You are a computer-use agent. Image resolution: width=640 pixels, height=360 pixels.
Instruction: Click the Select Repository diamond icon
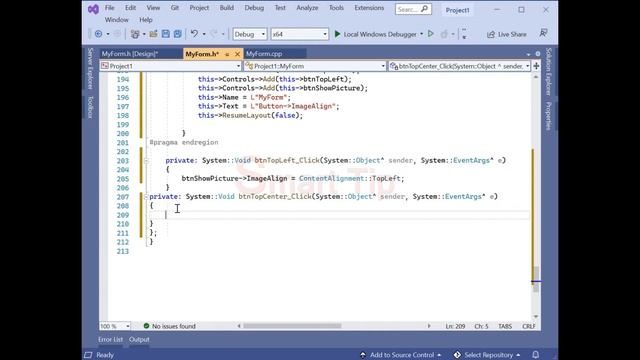tap(457, 355)
